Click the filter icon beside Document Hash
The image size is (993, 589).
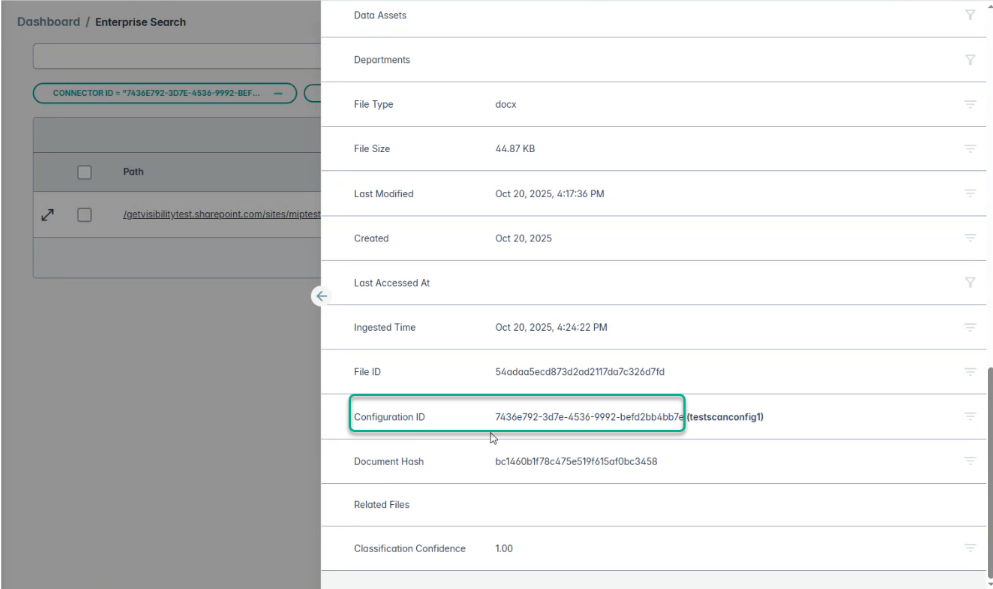tap(969, 461)
